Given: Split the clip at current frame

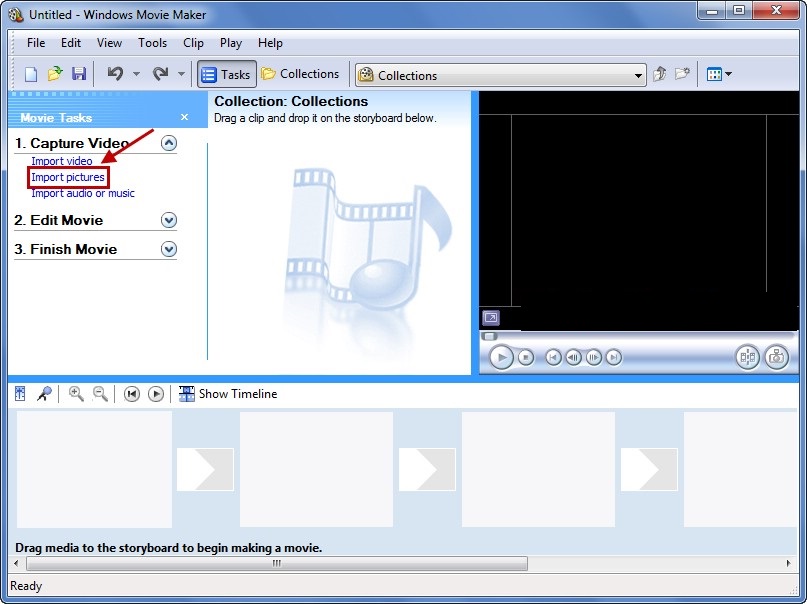Looking at the screenshot, I should tap(747, 357).
